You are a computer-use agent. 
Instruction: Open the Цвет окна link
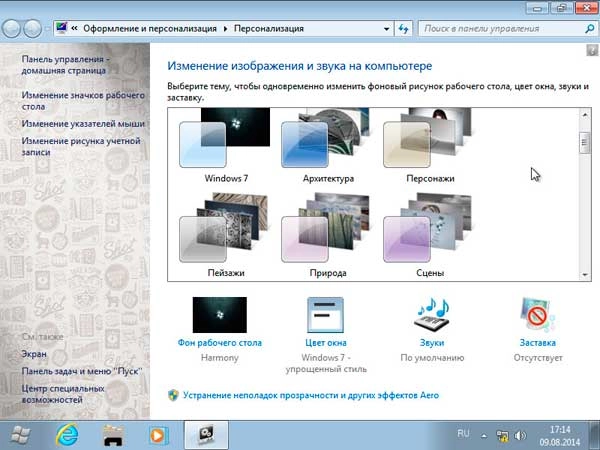pyautogui.click(x=326, y=343)
